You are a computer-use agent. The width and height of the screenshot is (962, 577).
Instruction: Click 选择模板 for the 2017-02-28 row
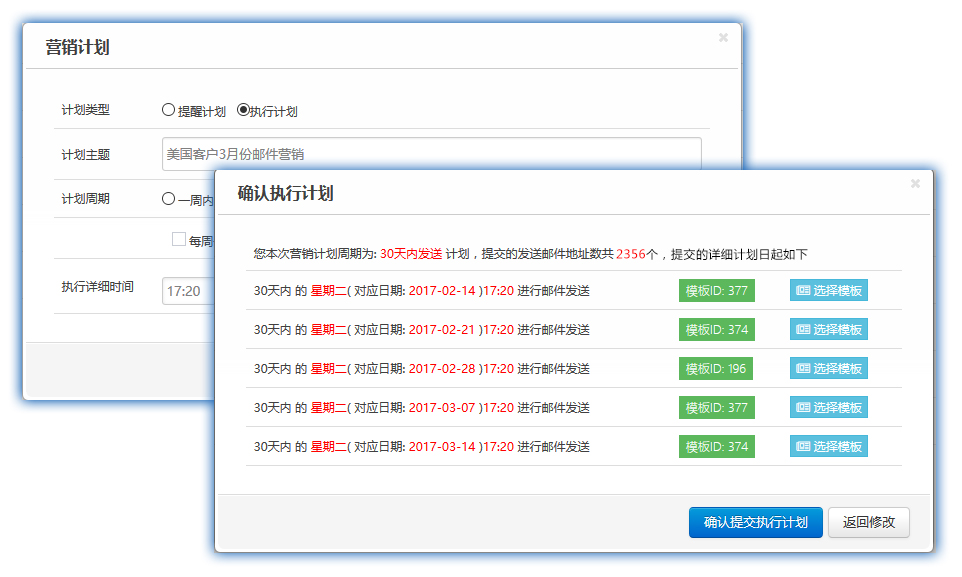click(x=828, y=369)
